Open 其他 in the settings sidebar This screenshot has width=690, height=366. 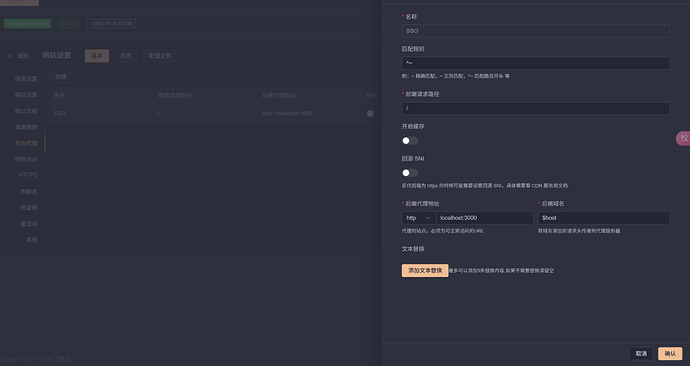pyautogui.click(x=31, y=240)
